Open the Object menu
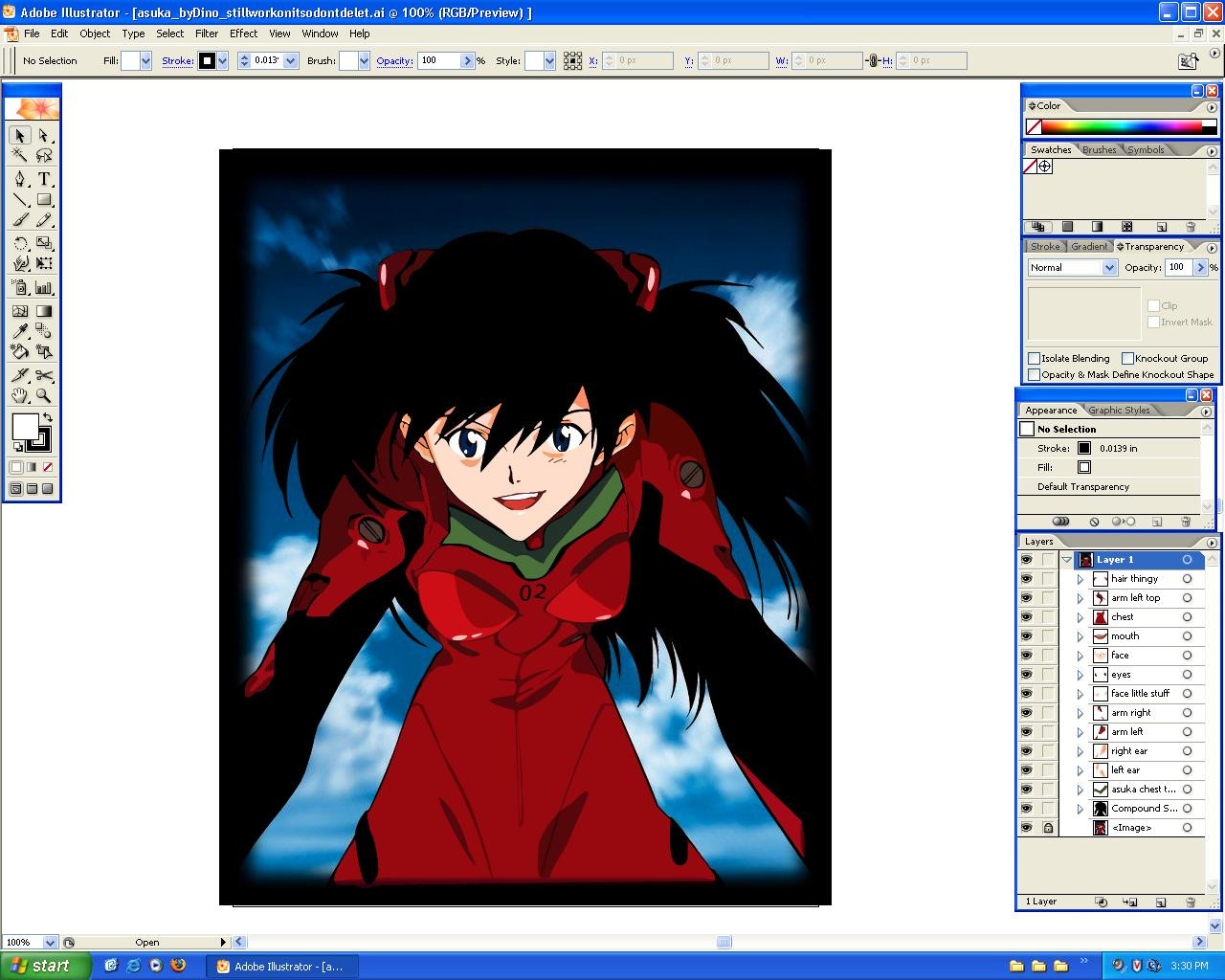 click(95, 33)
